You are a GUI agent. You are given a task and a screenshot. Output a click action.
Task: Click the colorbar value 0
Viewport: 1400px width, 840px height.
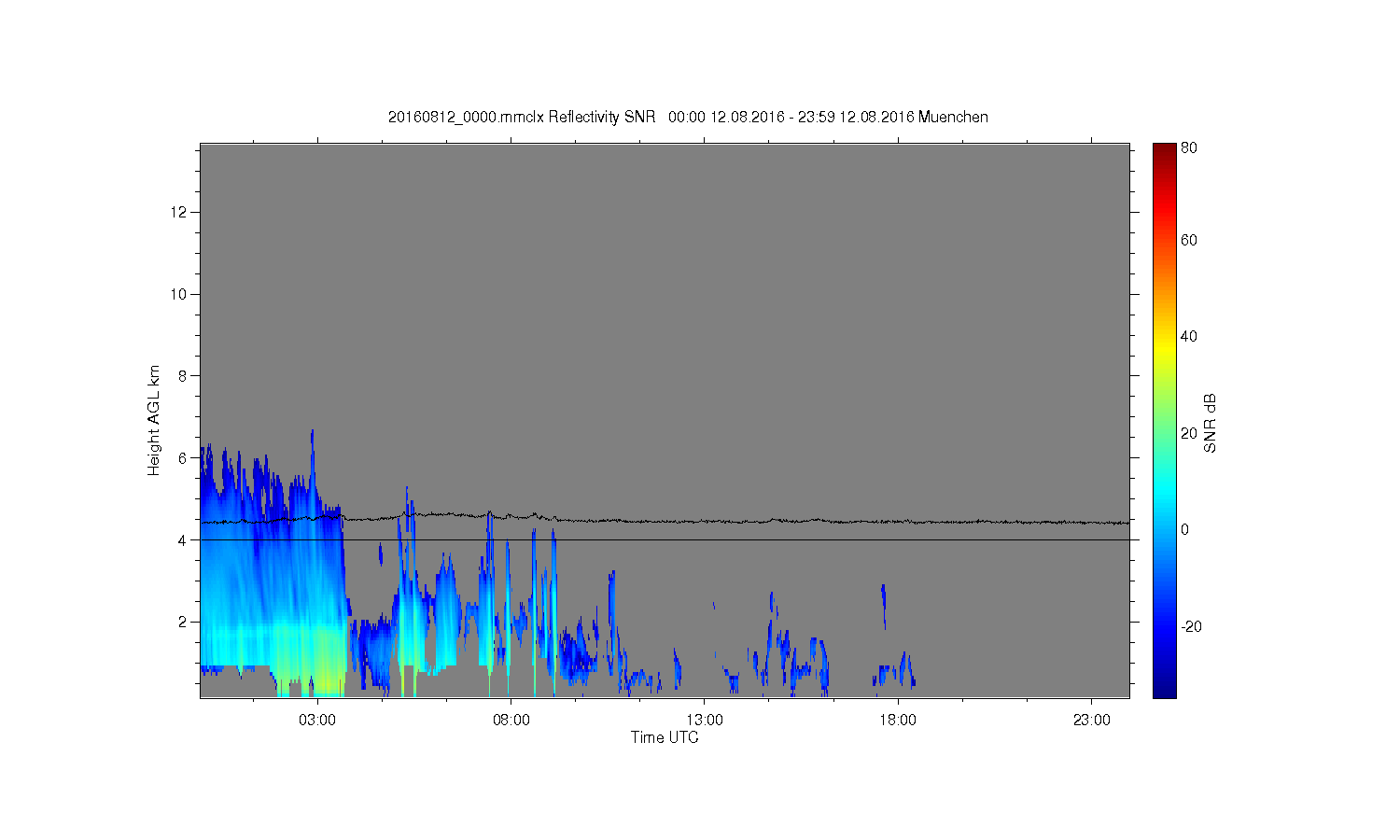[x=1185, y=529]
